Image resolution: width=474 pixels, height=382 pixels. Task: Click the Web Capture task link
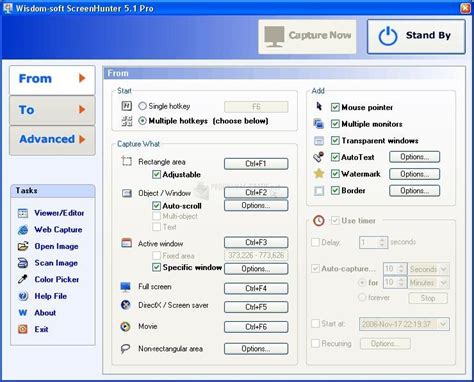coord(58,230)
